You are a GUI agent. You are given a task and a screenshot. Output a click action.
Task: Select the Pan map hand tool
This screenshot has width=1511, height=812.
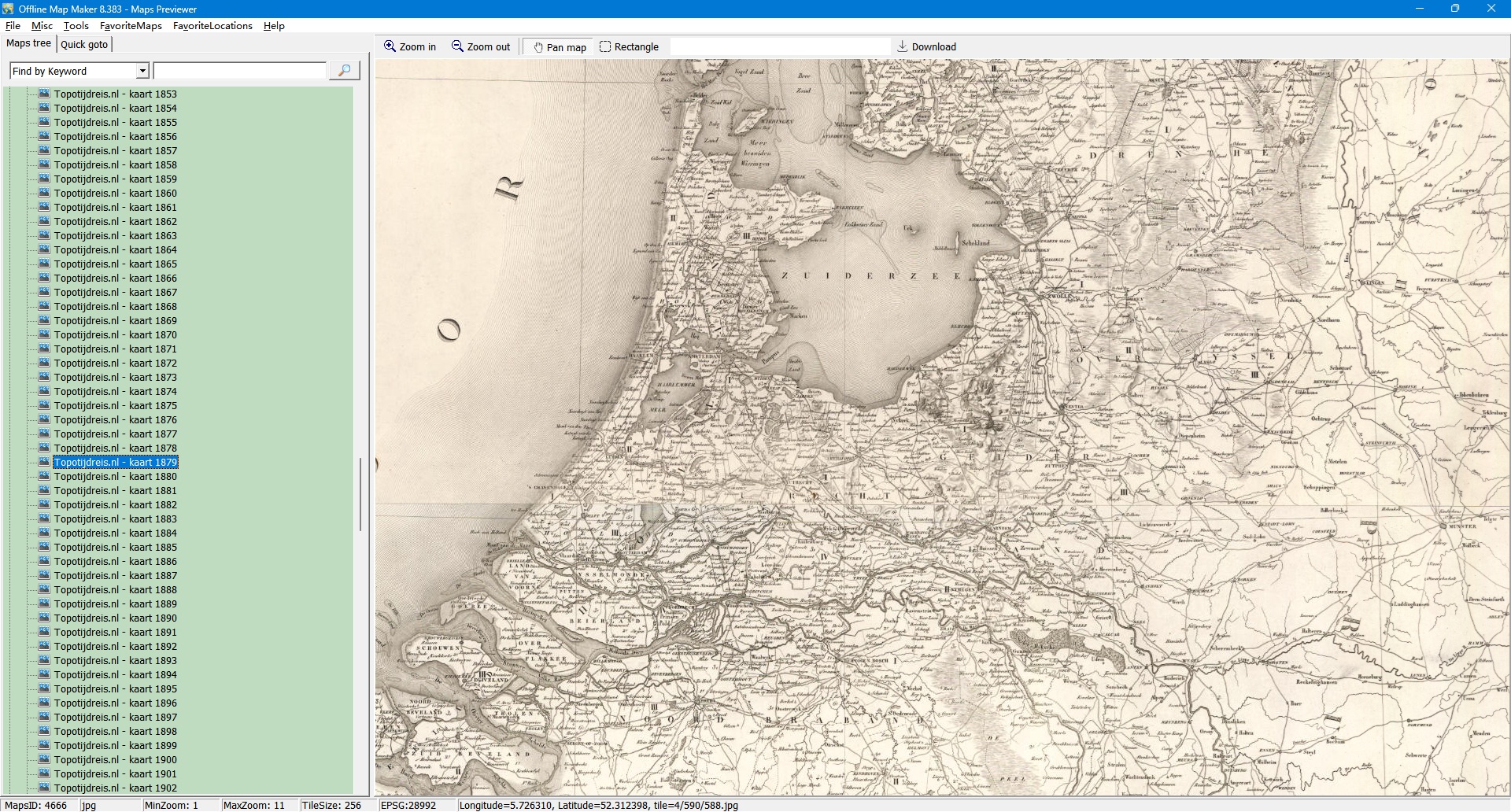tap(538, 47)
